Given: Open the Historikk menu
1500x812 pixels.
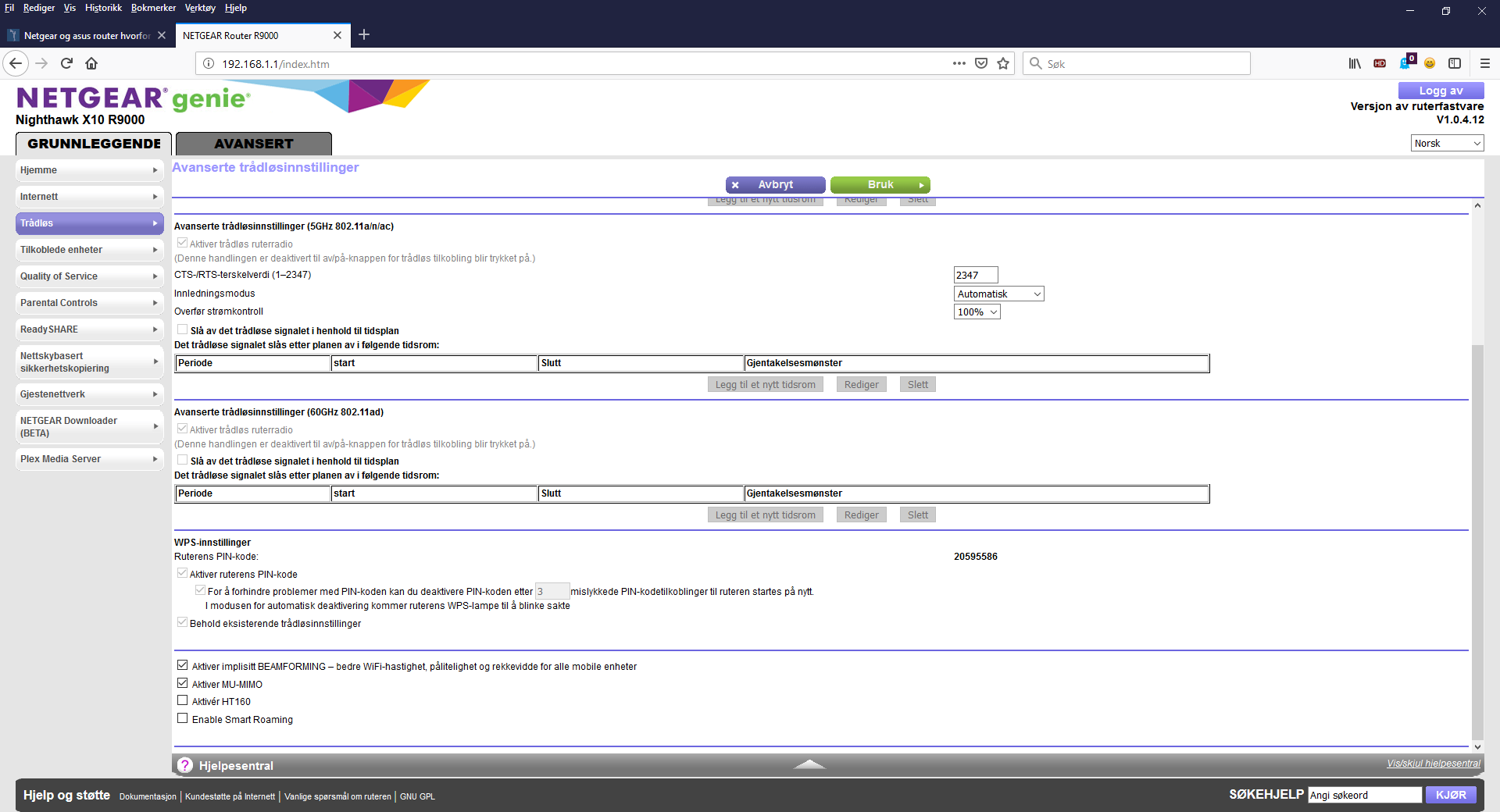Looking at the screenshot, I should 103,8.
